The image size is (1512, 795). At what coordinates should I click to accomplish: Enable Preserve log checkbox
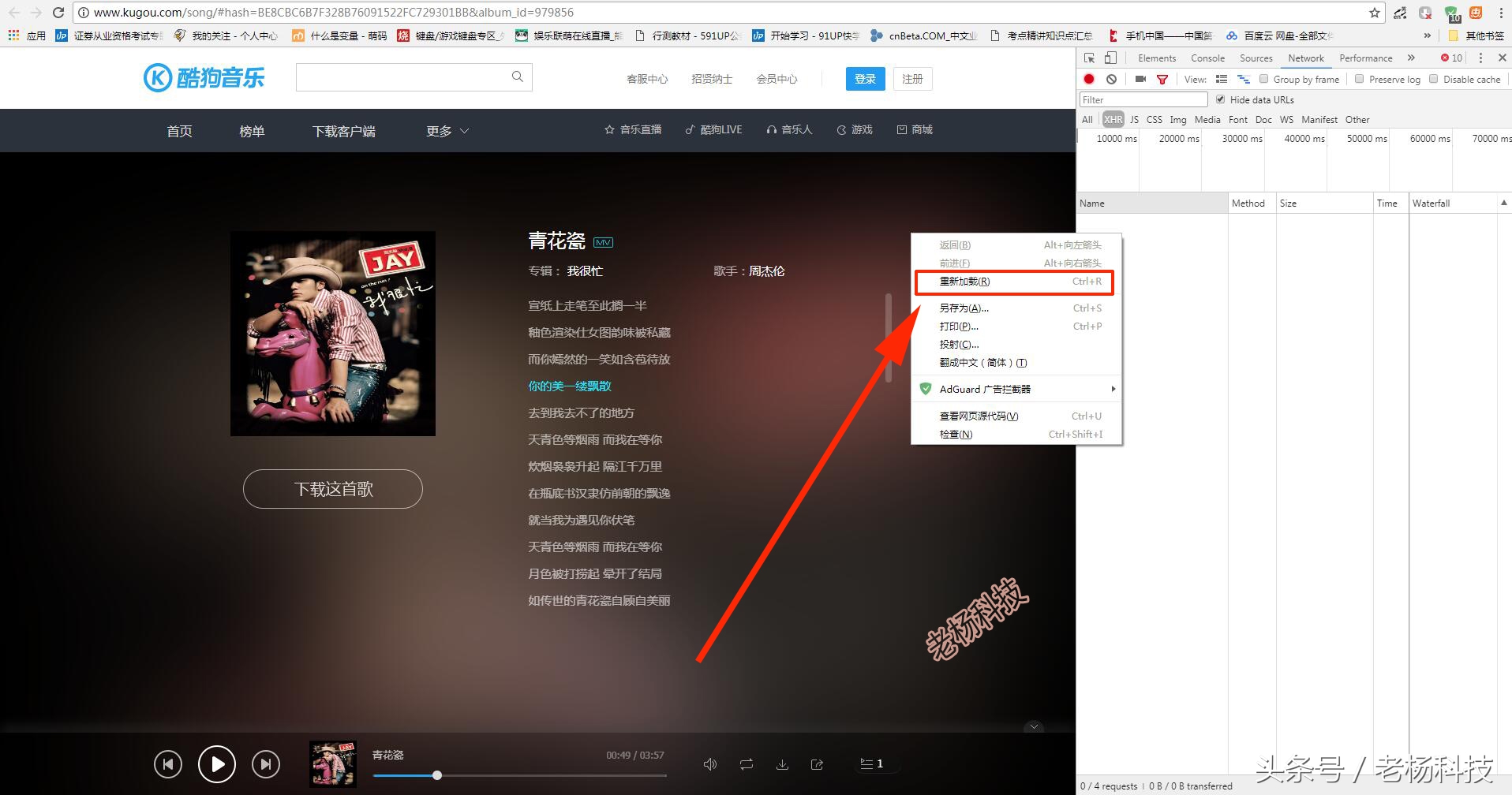(x=1359, y=79)
